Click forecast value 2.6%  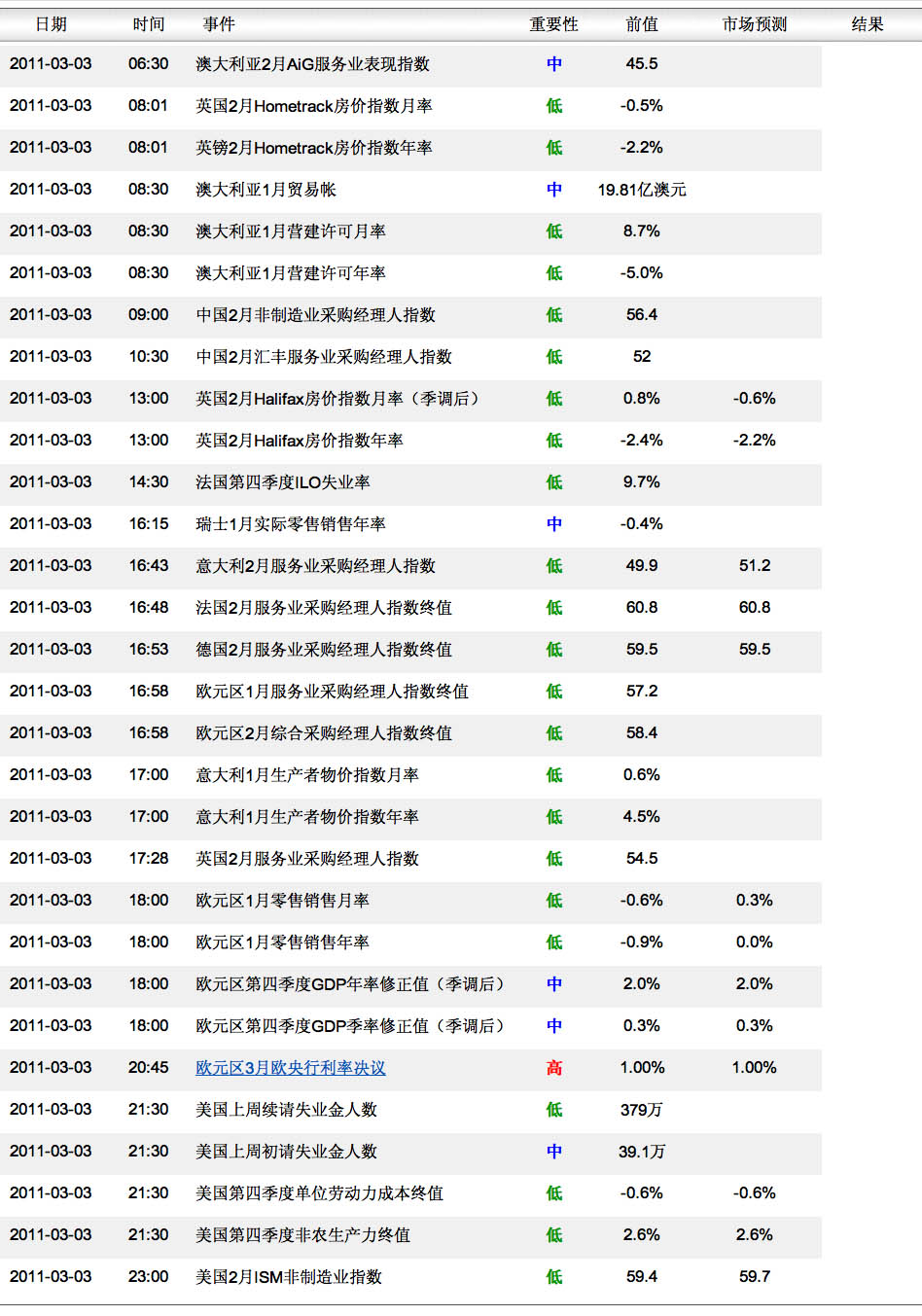(755, 1235)
